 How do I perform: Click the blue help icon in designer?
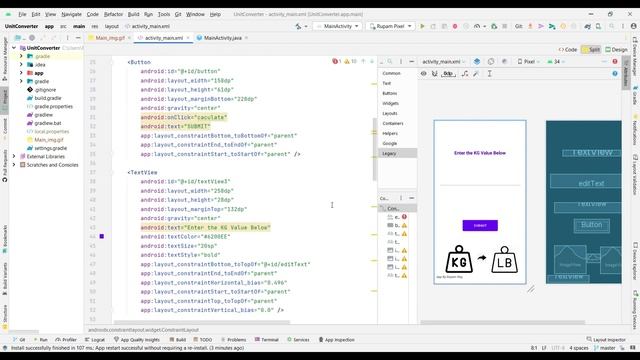point(615,73)
